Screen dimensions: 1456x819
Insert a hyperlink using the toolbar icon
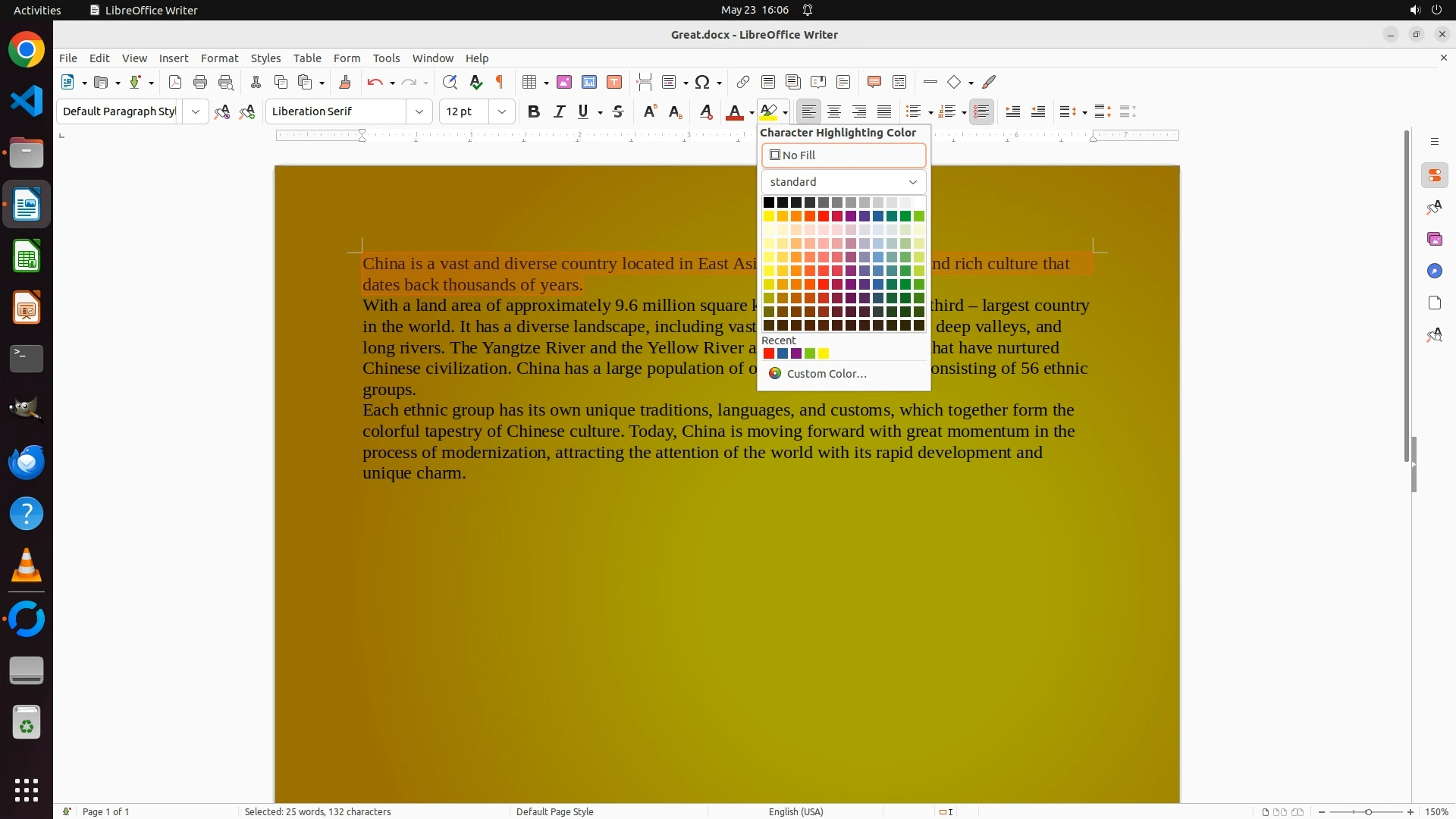pos(743,82)
